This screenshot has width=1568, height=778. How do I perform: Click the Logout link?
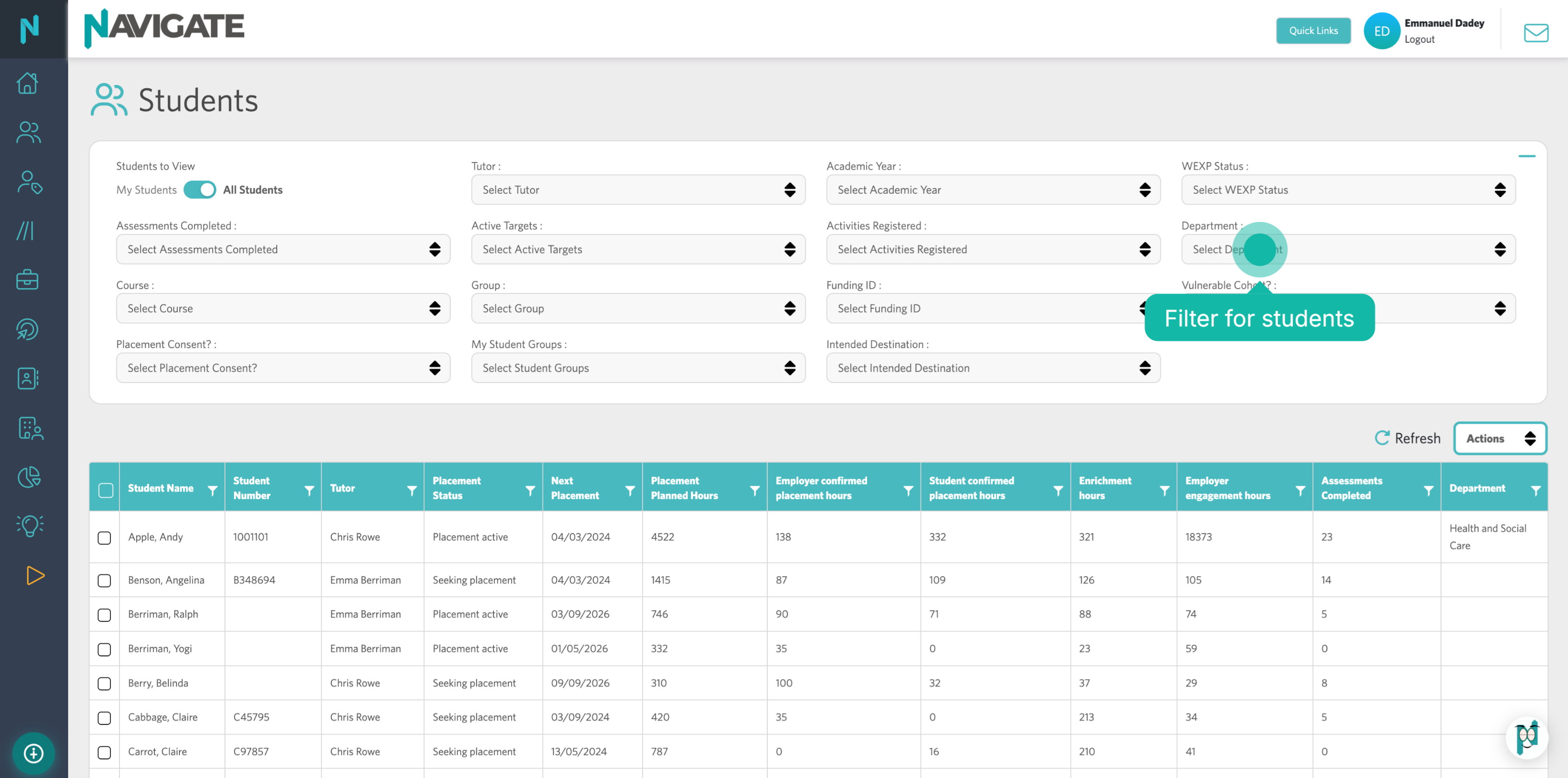[x=1419, y=39]
